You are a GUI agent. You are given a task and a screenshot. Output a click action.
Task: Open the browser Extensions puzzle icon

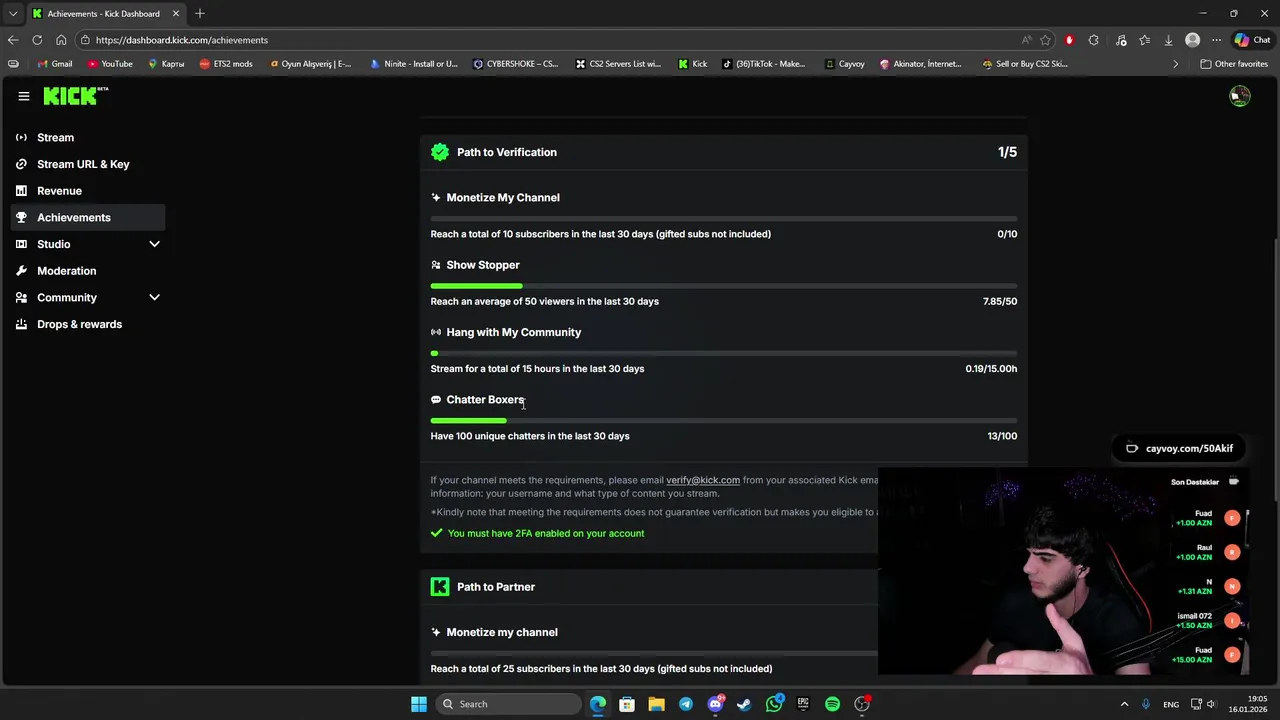tap(1093, 40)
